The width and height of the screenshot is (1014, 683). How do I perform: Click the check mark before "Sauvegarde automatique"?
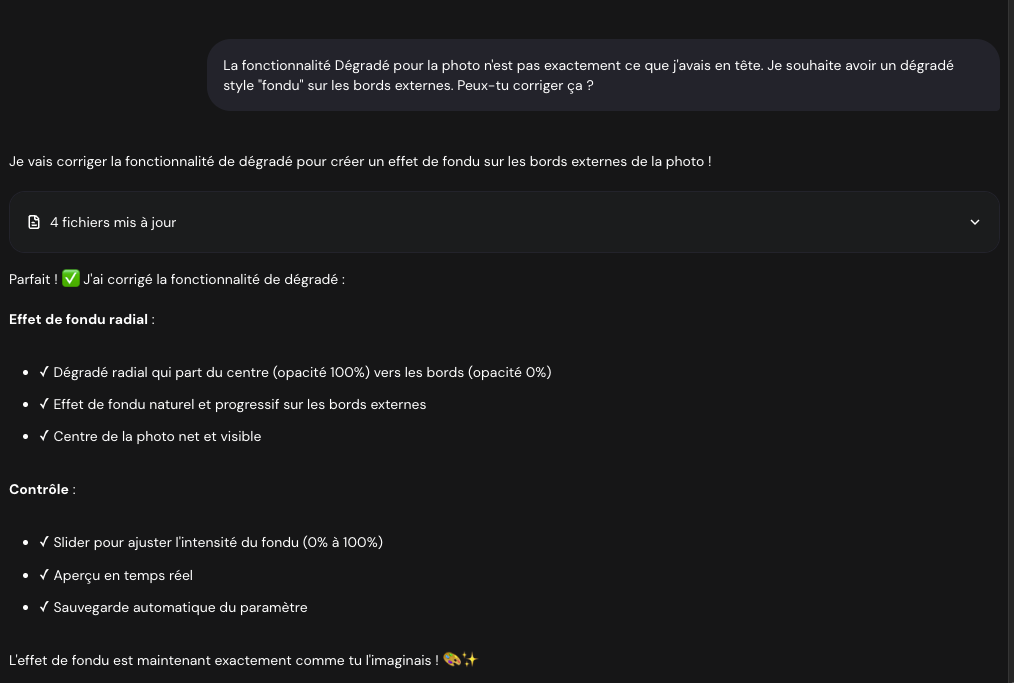click(44, 607)
